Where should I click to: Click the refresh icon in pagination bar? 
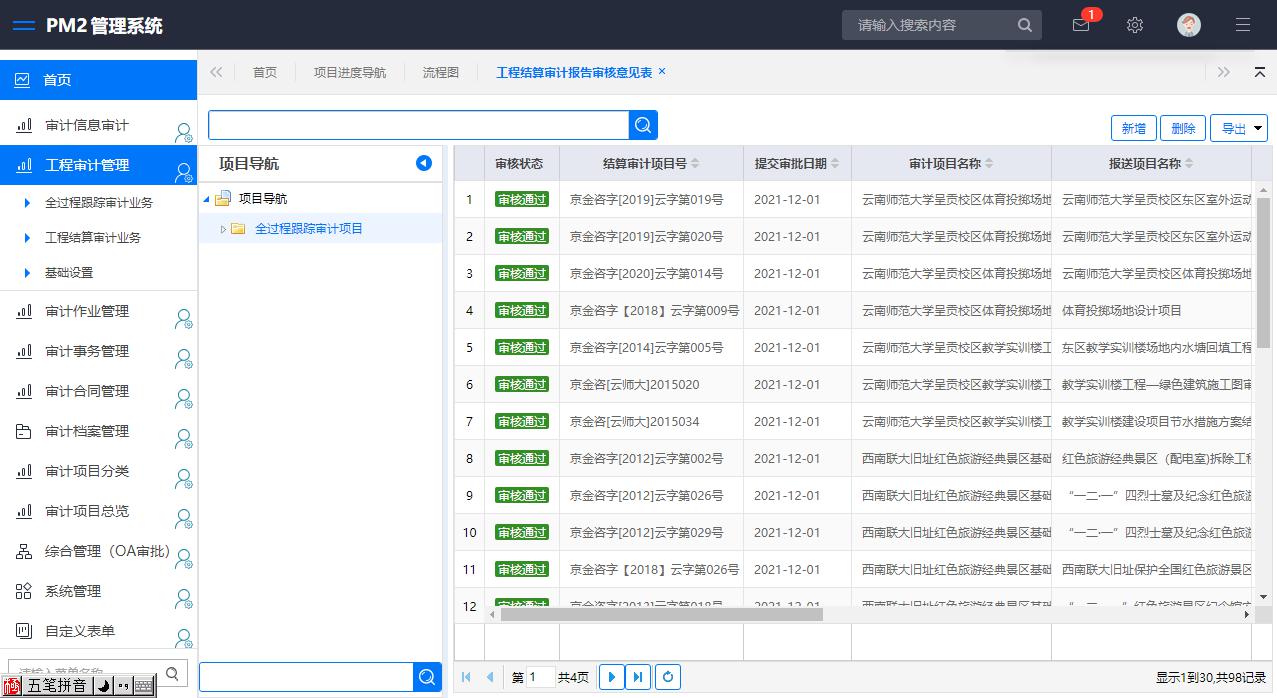click(x=668, y=677)
